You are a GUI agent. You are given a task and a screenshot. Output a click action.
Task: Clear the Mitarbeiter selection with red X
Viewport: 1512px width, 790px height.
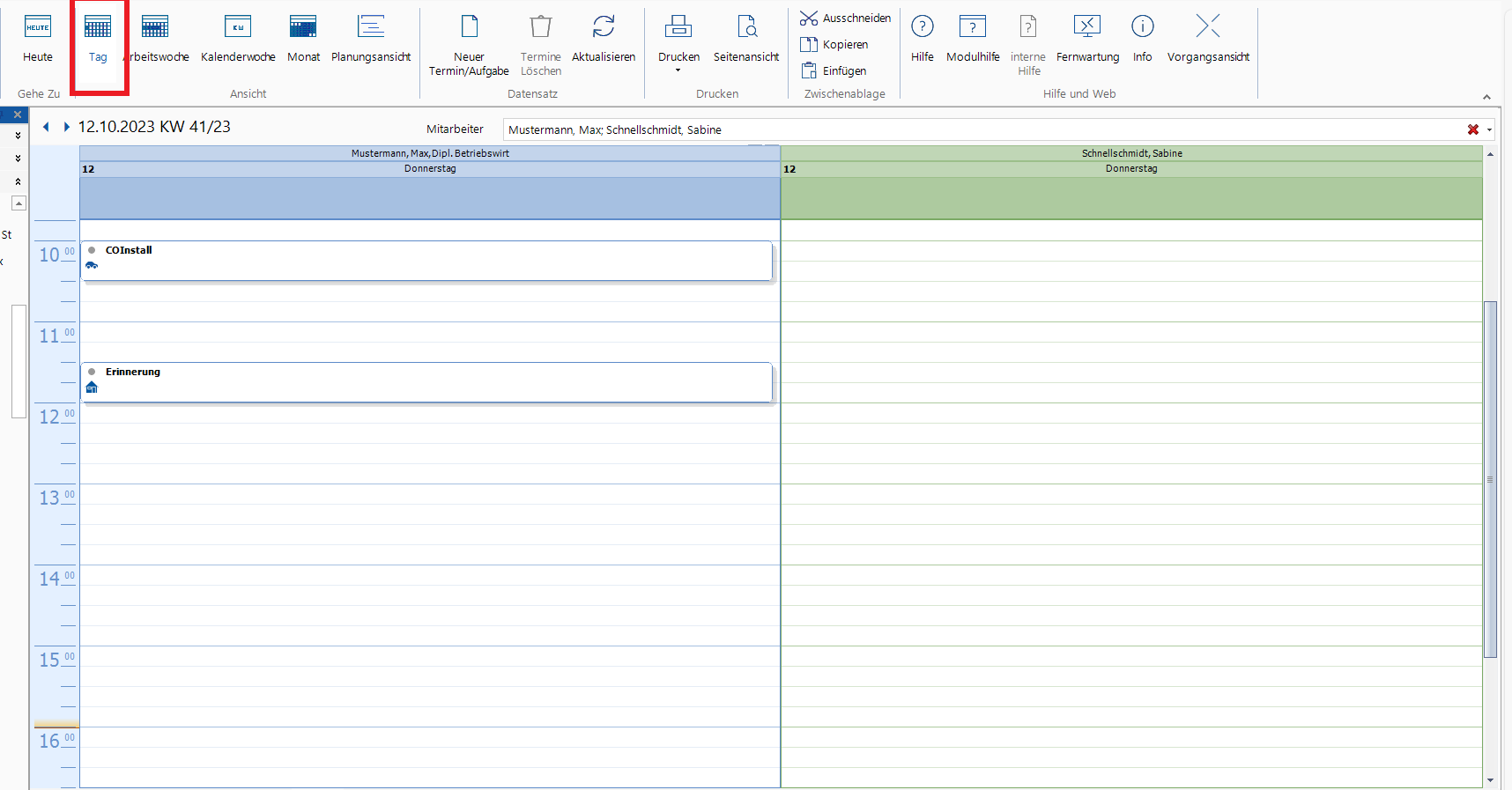[x=1472, y=129]
